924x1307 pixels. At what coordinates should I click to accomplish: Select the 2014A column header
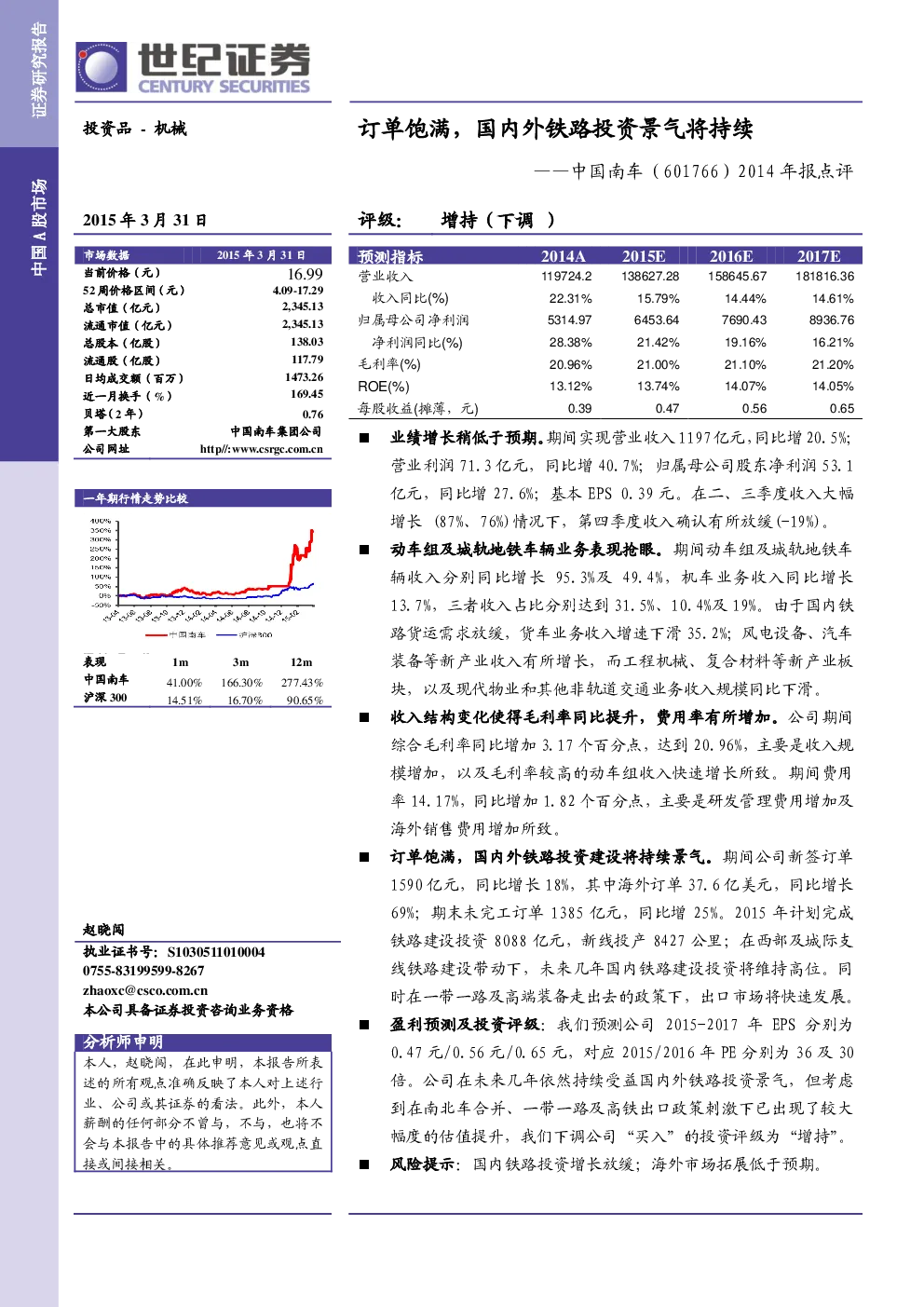pos(564,256)
